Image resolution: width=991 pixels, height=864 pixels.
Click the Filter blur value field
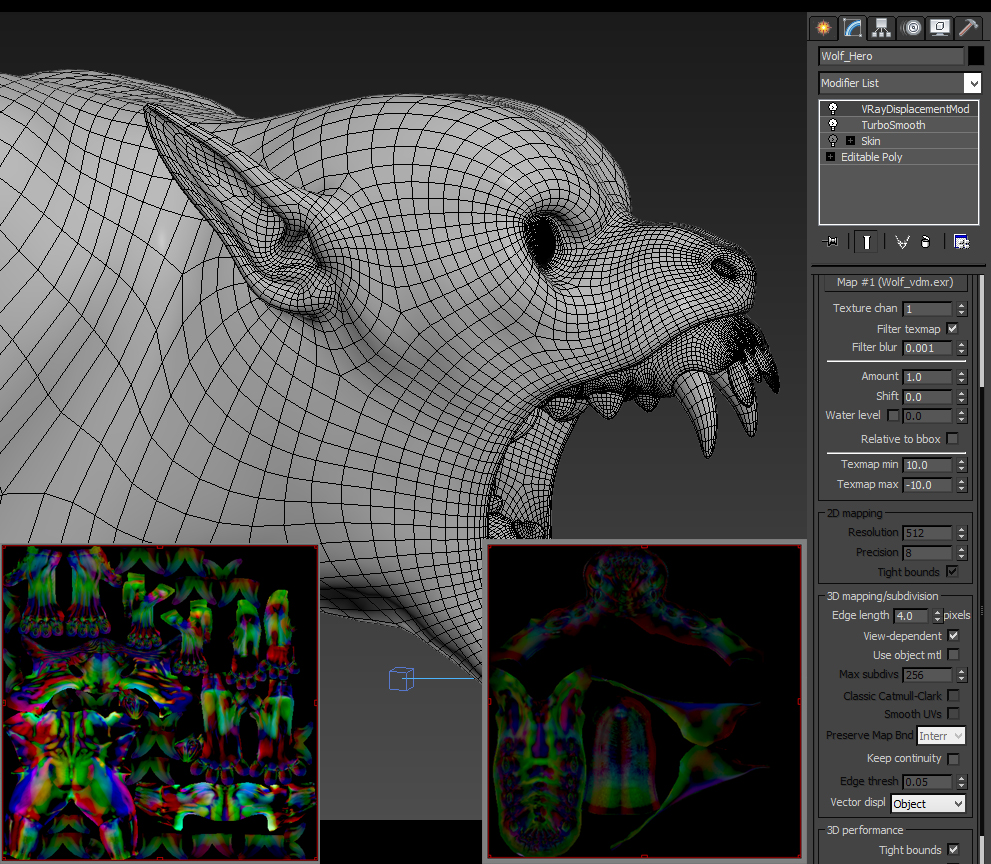927,348
